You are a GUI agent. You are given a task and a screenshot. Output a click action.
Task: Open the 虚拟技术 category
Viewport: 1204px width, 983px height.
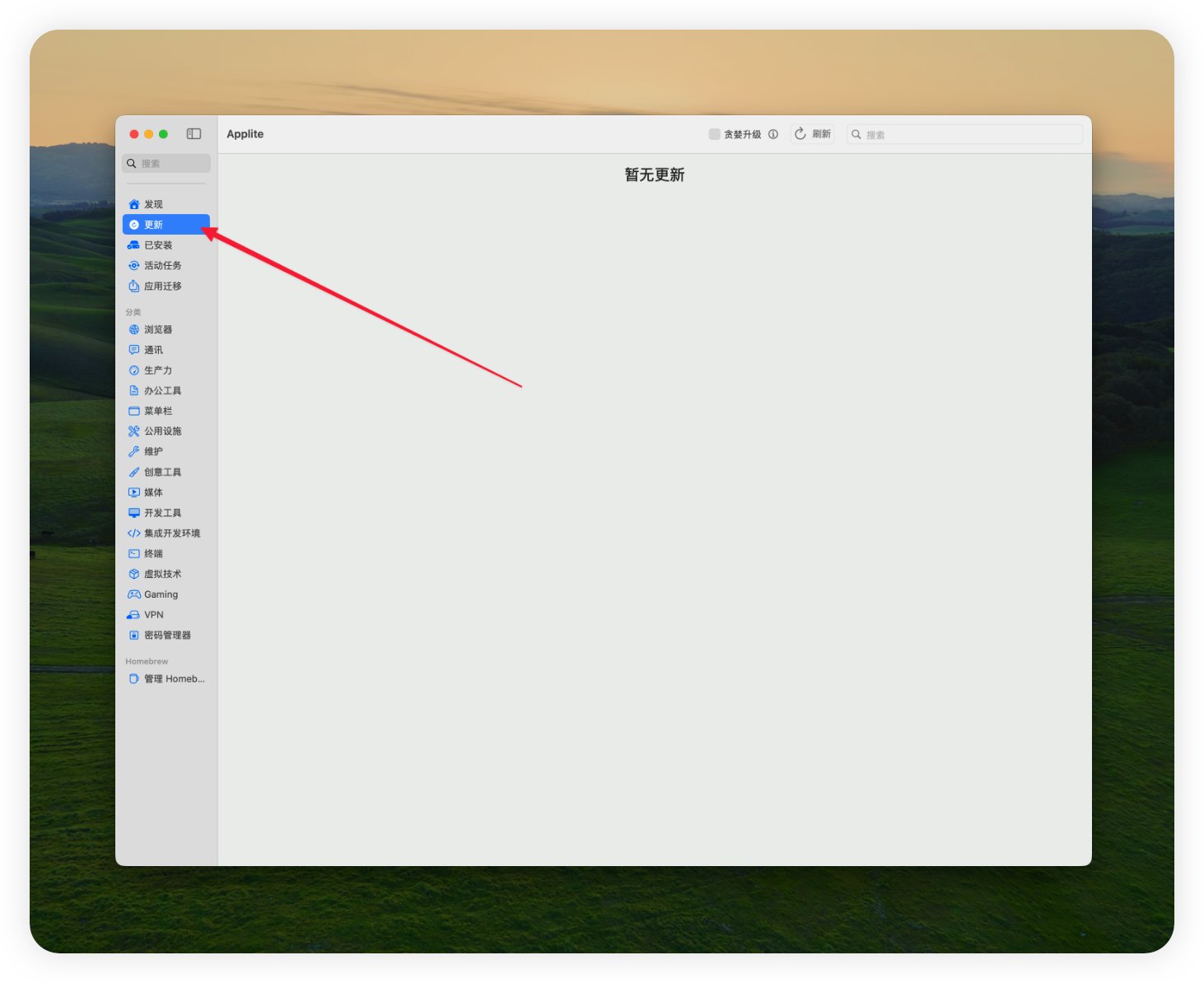point(166,575)
